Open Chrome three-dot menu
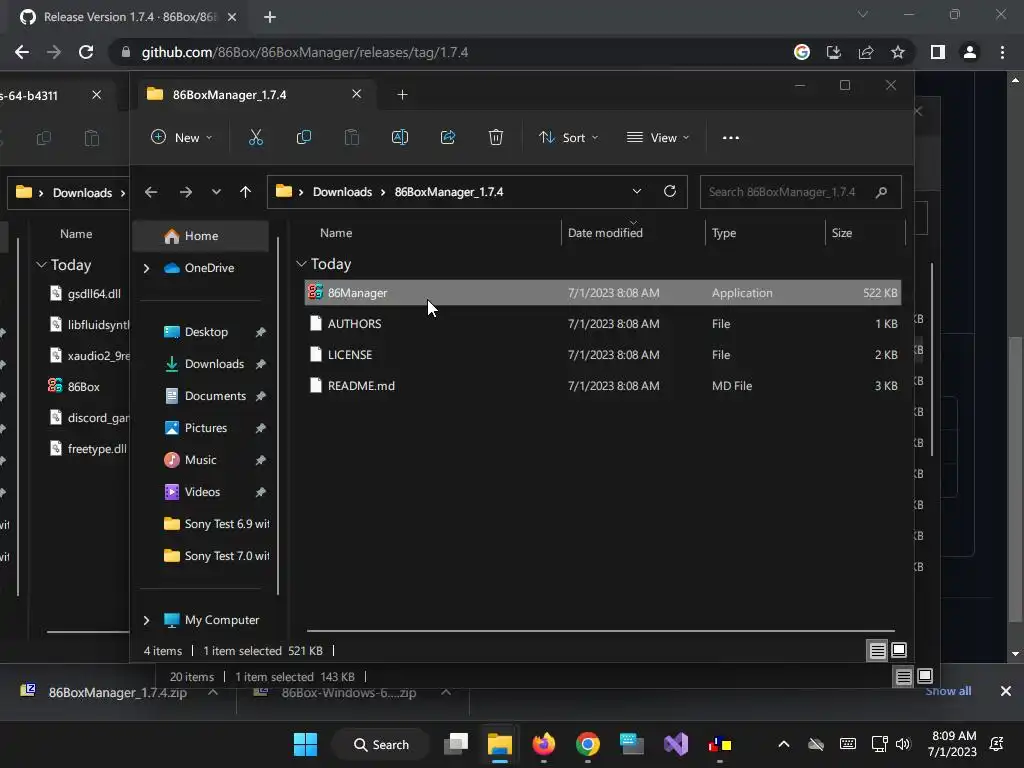 tap(1002, 52)
